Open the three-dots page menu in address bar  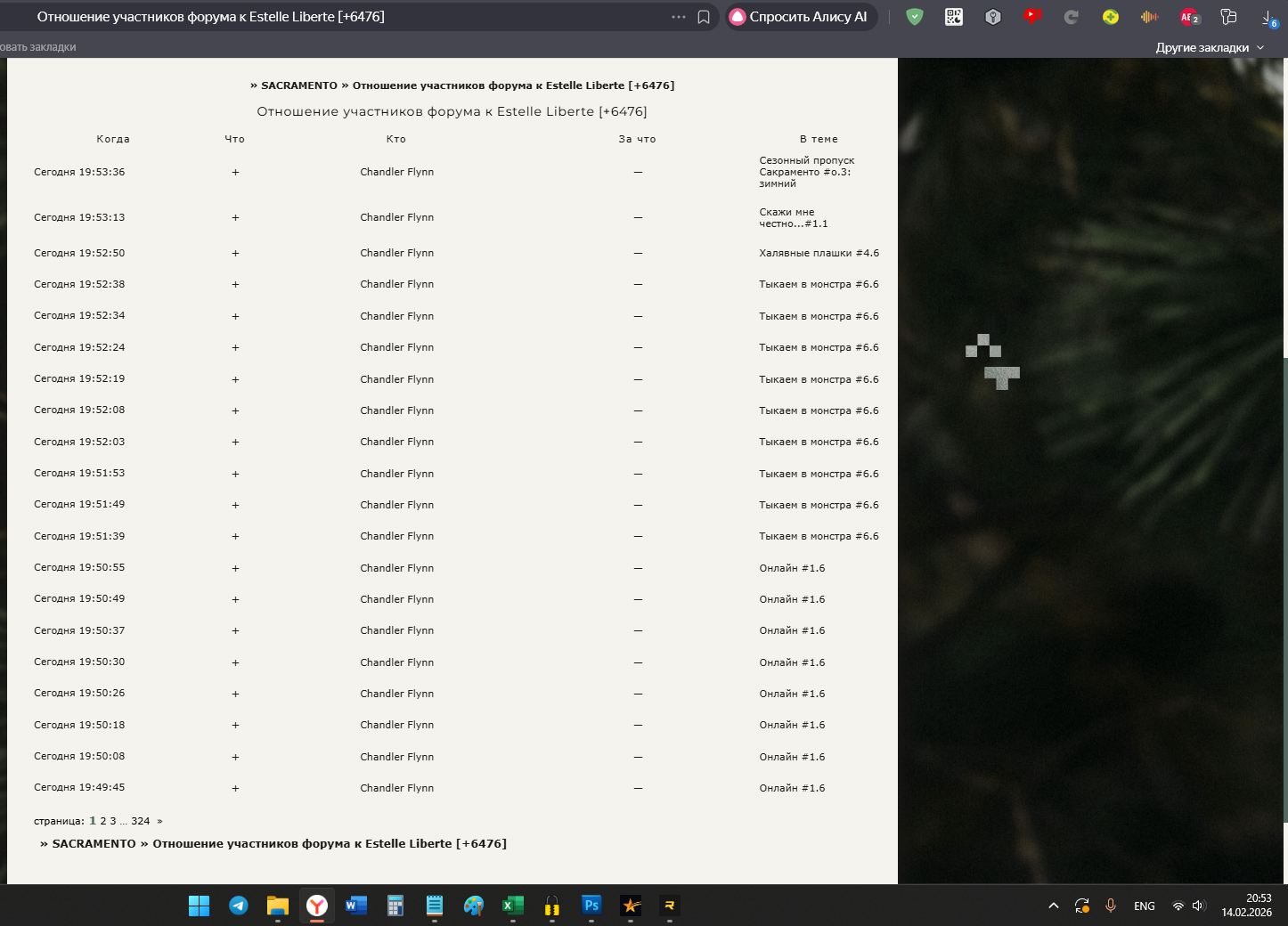click(679, 17)
